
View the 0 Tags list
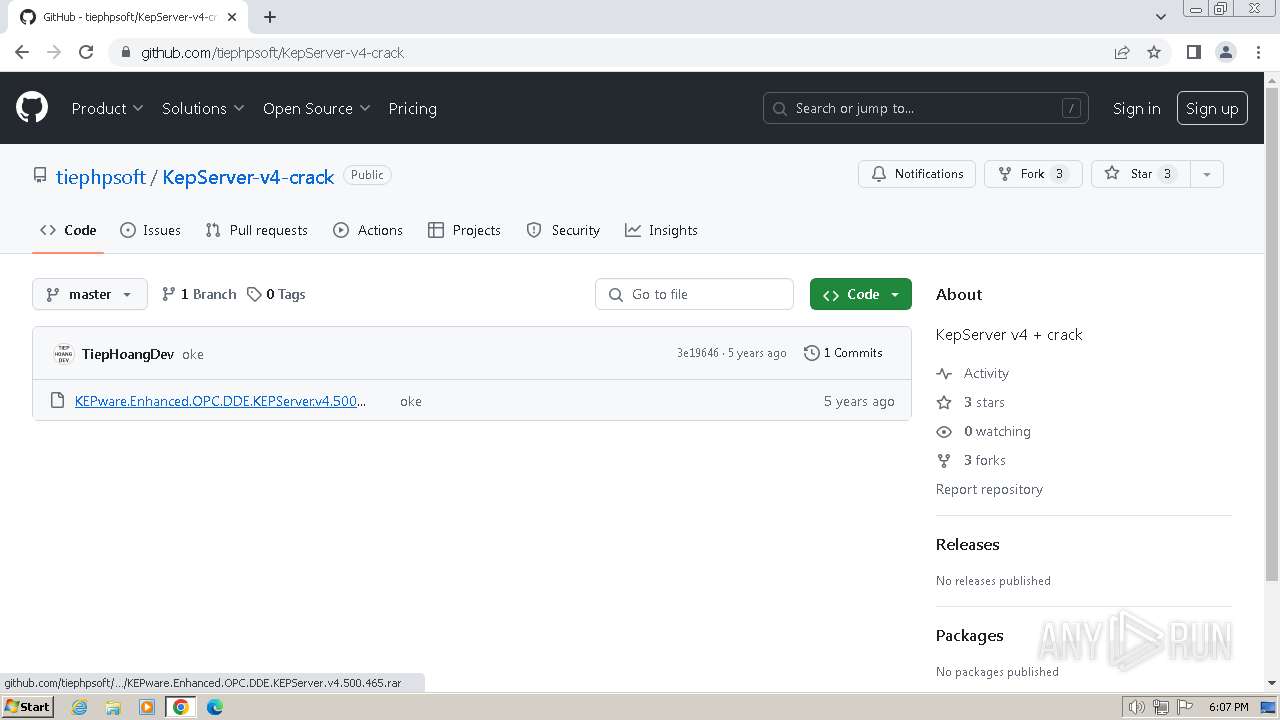276,294
